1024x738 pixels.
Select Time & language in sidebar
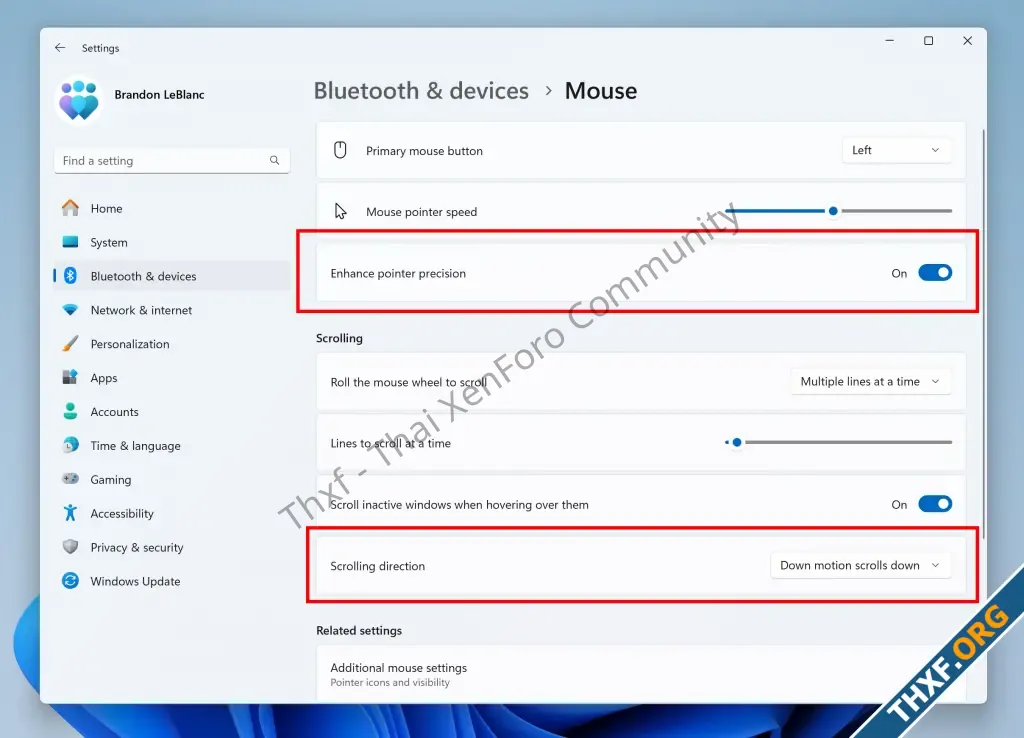(x=172, y=446)
